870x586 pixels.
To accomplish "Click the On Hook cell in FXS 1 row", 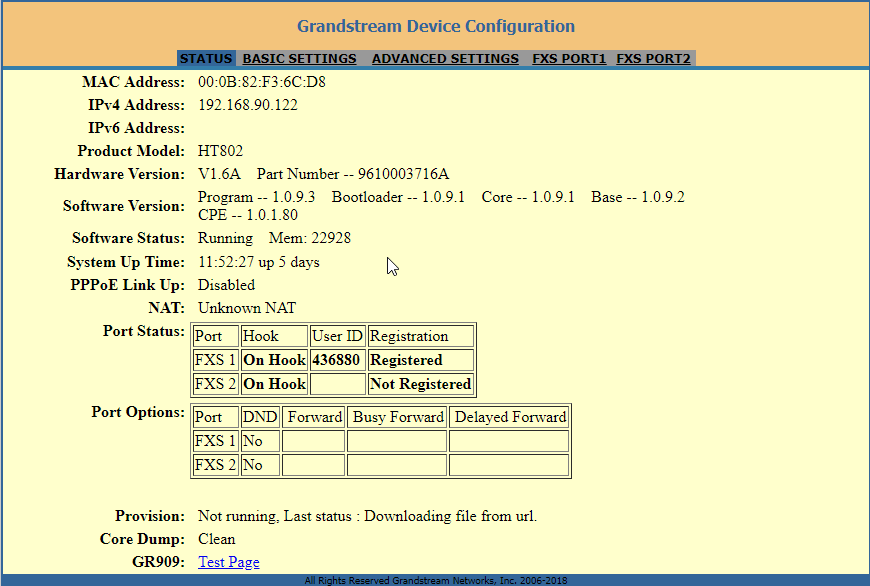I will coord(274,360).
